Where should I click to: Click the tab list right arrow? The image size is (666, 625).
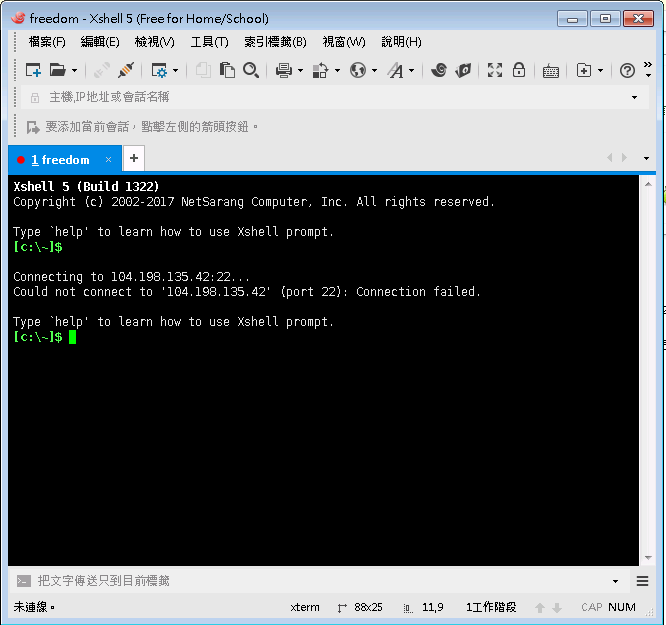tap(624, 158)
